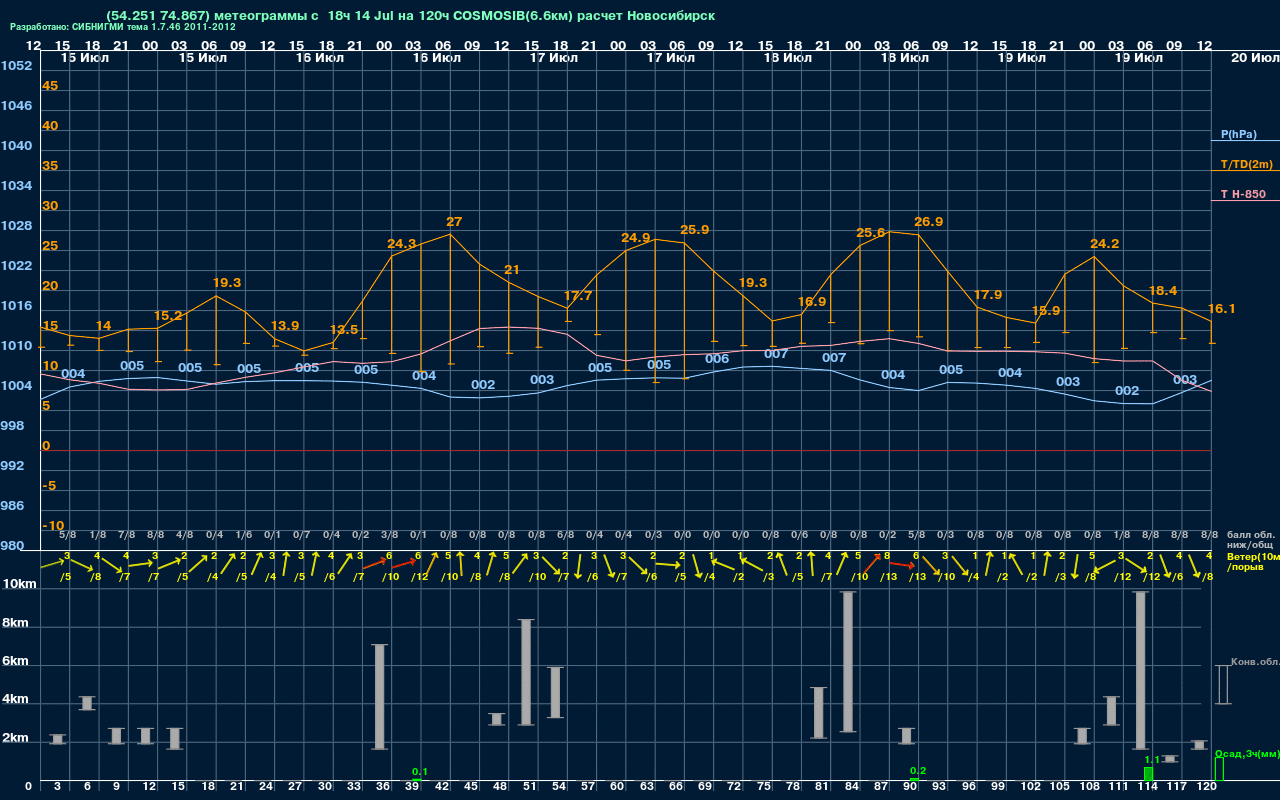Image resolution: width=1280 pixels, height=800 pixels.
Task: Click the 0.1 precipitation value
Action: (420, 772)
